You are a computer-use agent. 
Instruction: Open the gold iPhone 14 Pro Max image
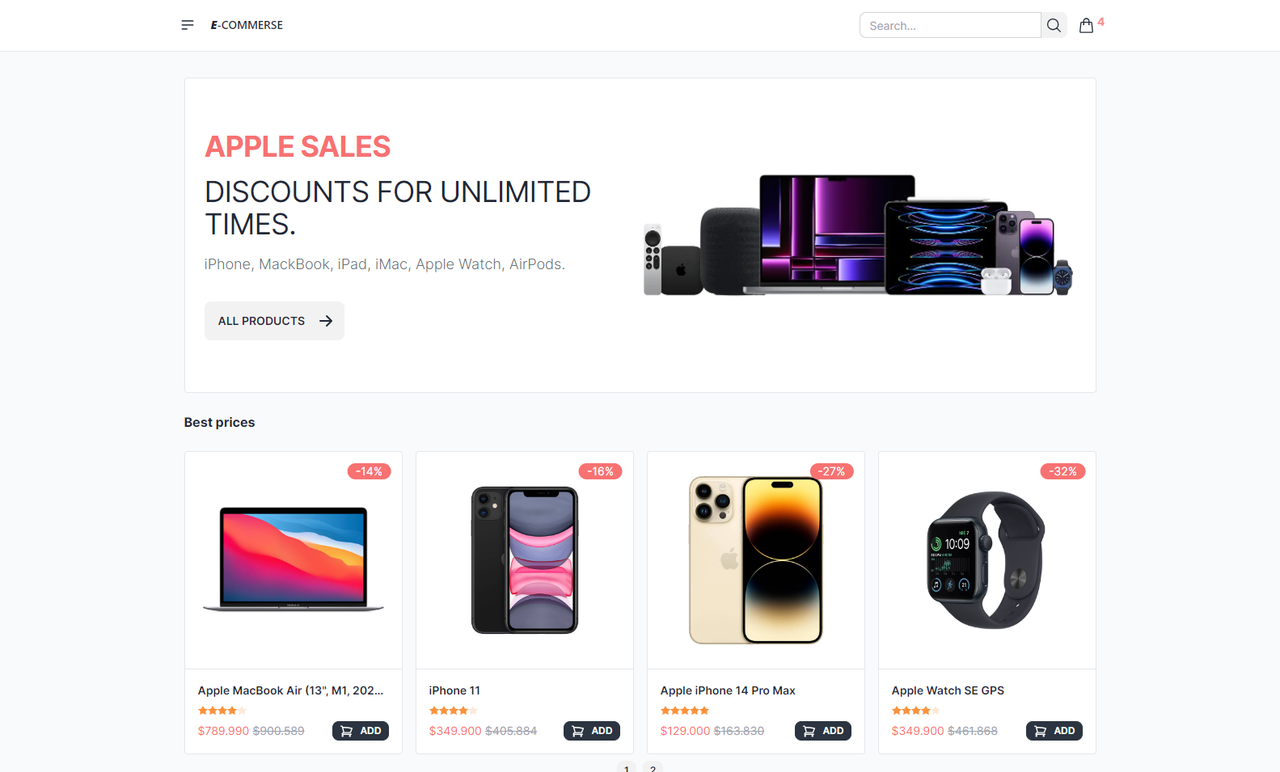point(756,560)
